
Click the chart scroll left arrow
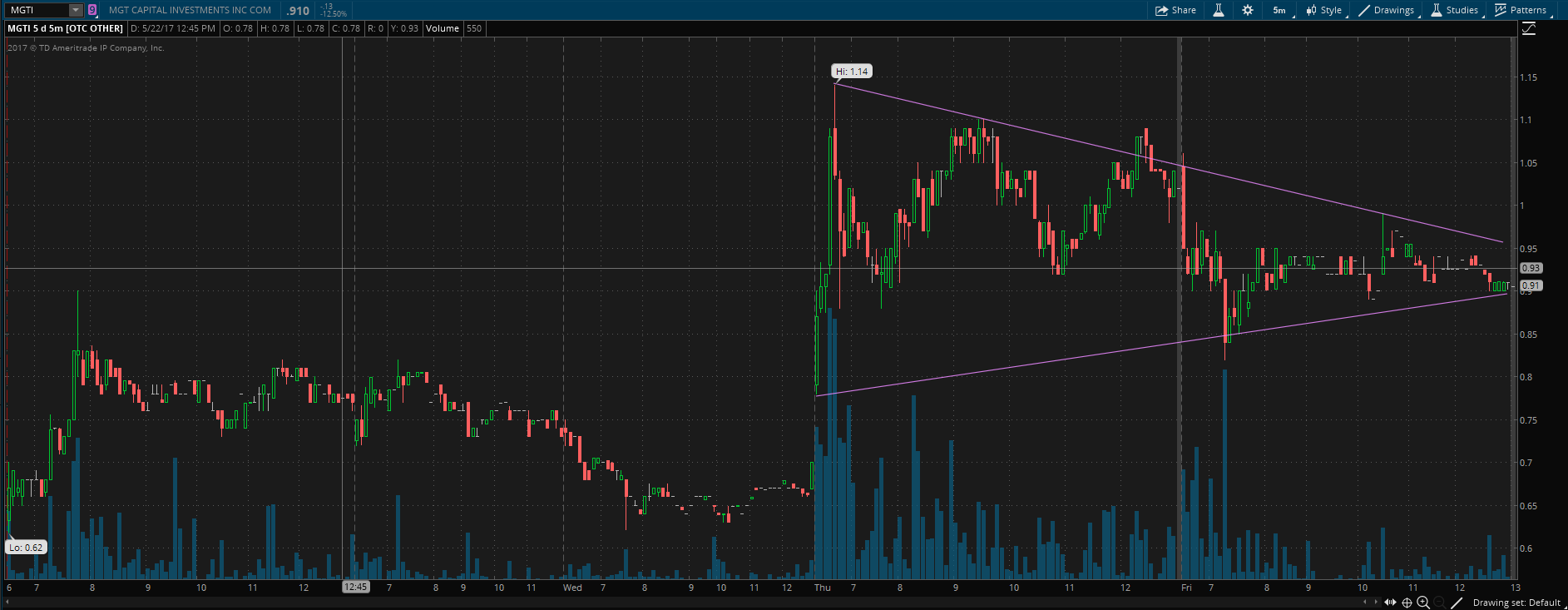1363,602
